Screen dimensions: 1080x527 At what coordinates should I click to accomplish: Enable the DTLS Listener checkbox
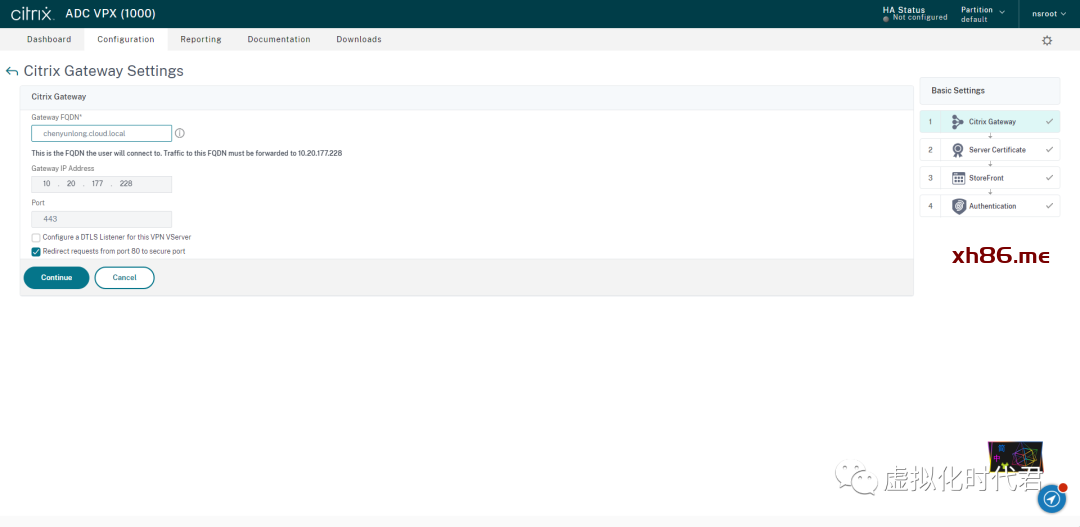(36, 238)
